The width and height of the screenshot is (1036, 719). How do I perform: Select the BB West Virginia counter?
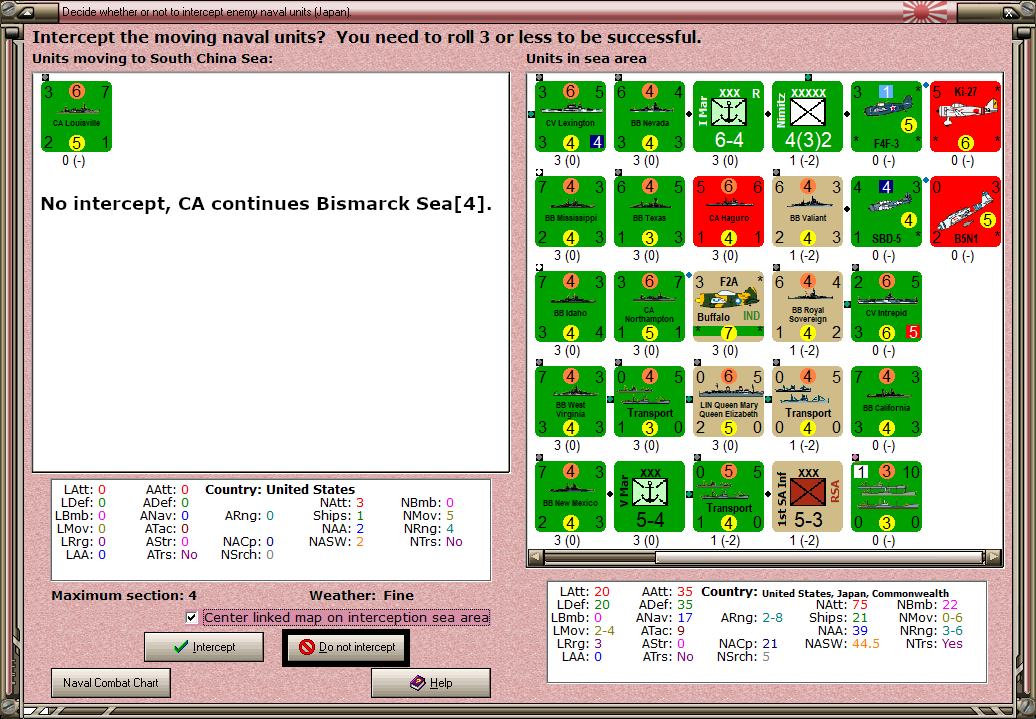pos(570,402)
